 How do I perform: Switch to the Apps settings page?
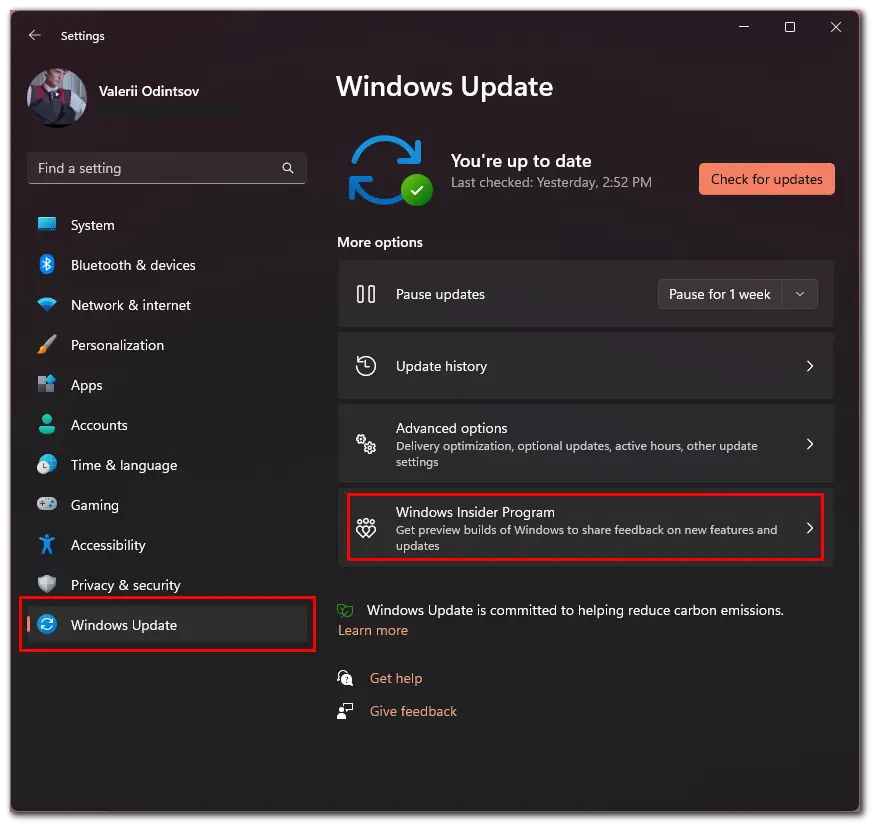tap(167, 384)
